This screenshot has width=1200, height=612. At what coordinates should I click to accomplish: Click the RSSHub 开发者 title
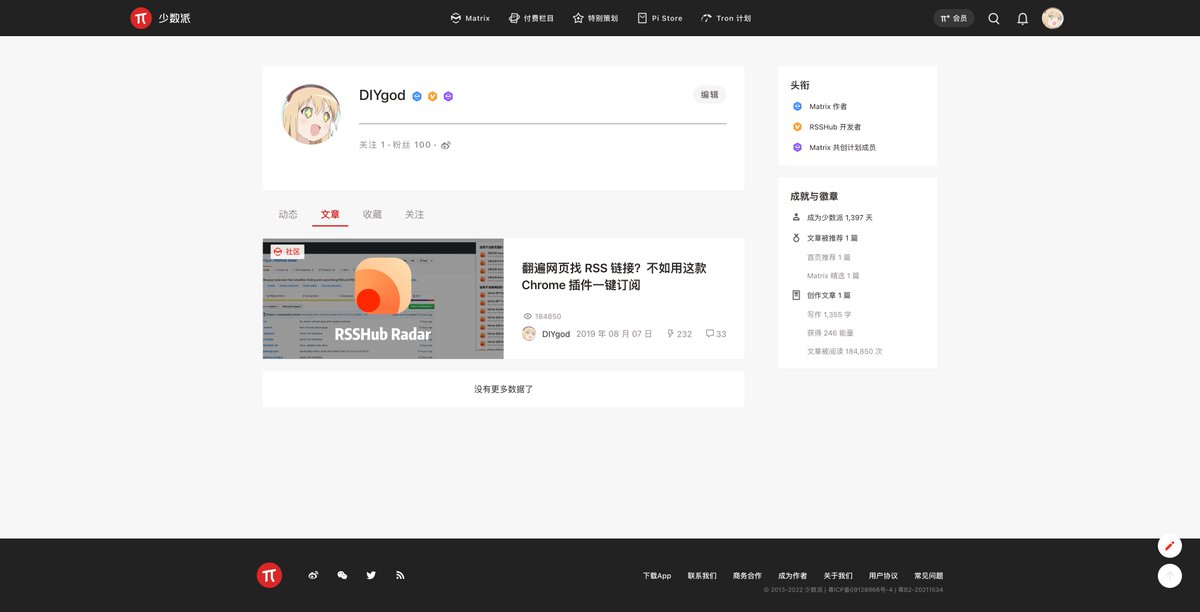pyautogui.click(x=835, y=127)
